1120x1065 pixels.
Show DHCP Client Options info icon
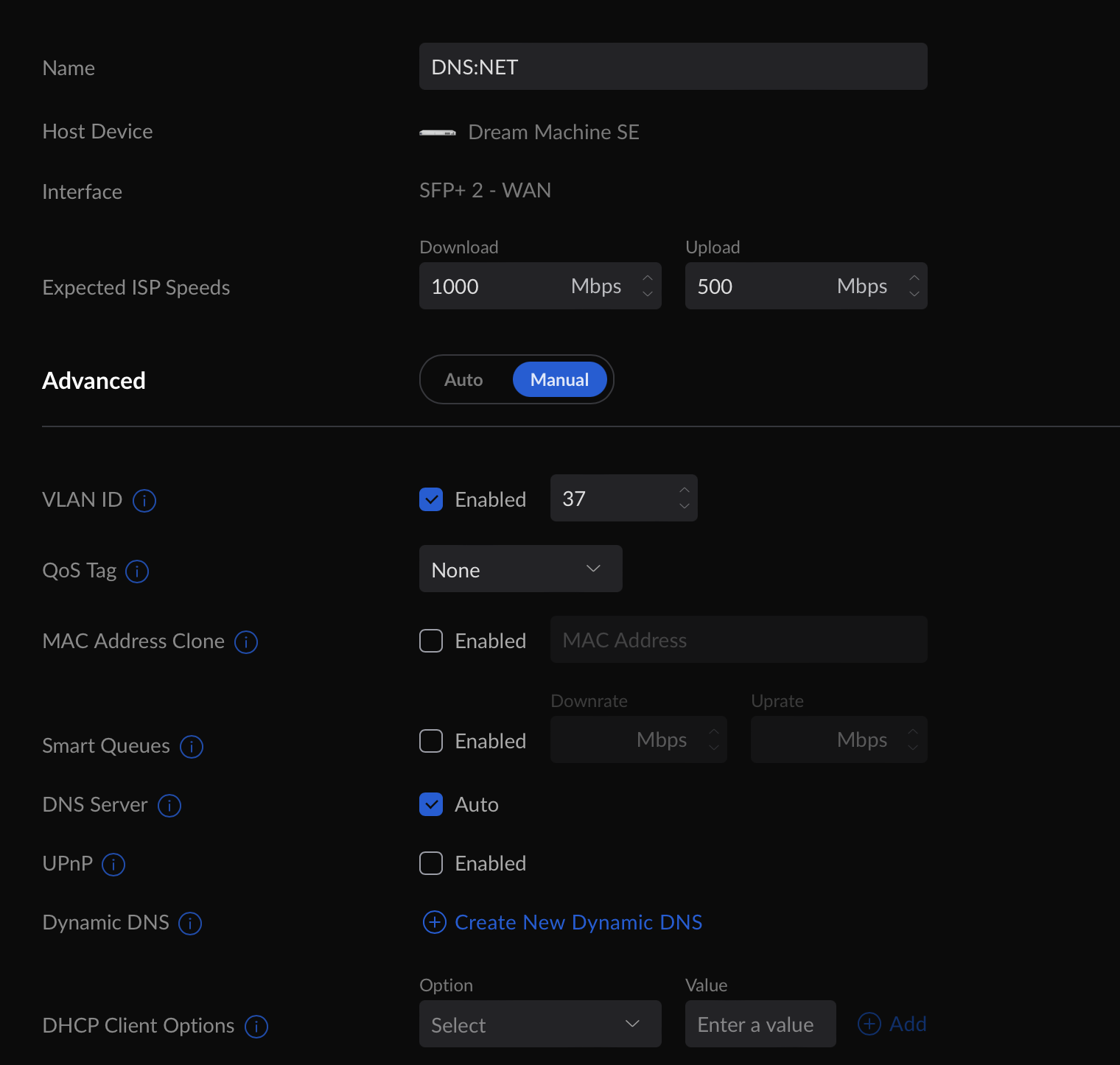point(256,1027)
